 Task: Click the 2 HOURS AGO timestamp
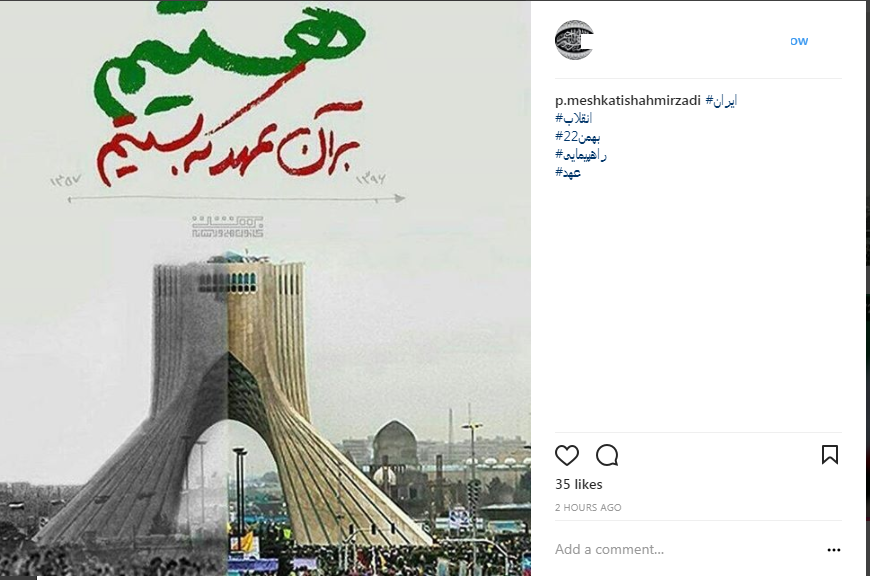588,507
